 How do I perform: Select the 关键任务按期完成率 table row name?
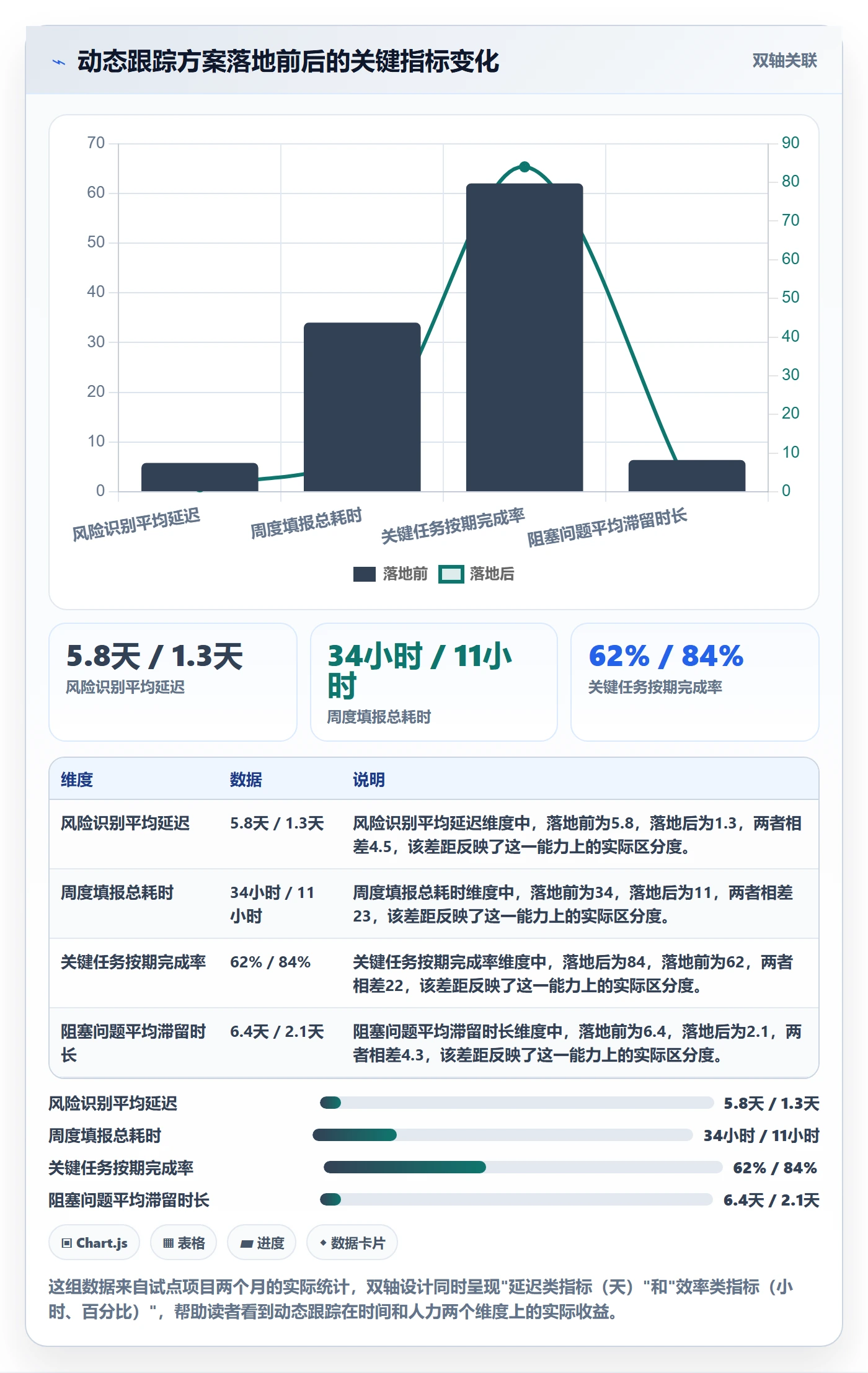[x=133, y=962]
